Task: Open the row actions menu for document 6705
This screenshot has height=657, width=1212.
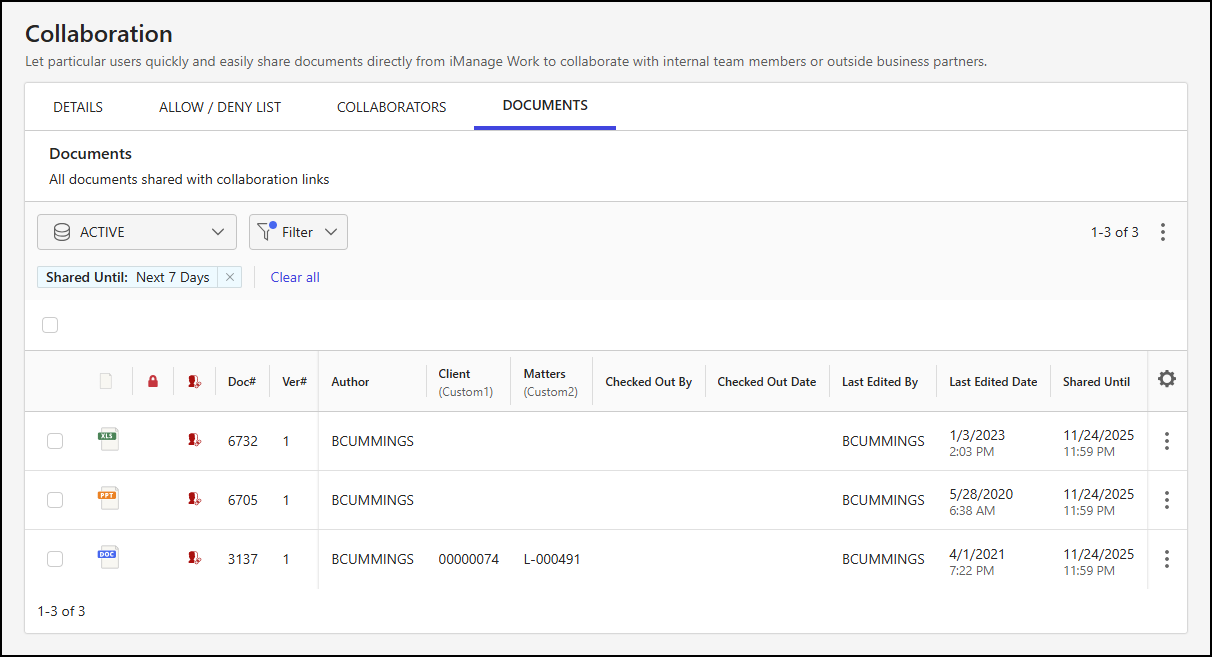Action: click(1167, 499)
